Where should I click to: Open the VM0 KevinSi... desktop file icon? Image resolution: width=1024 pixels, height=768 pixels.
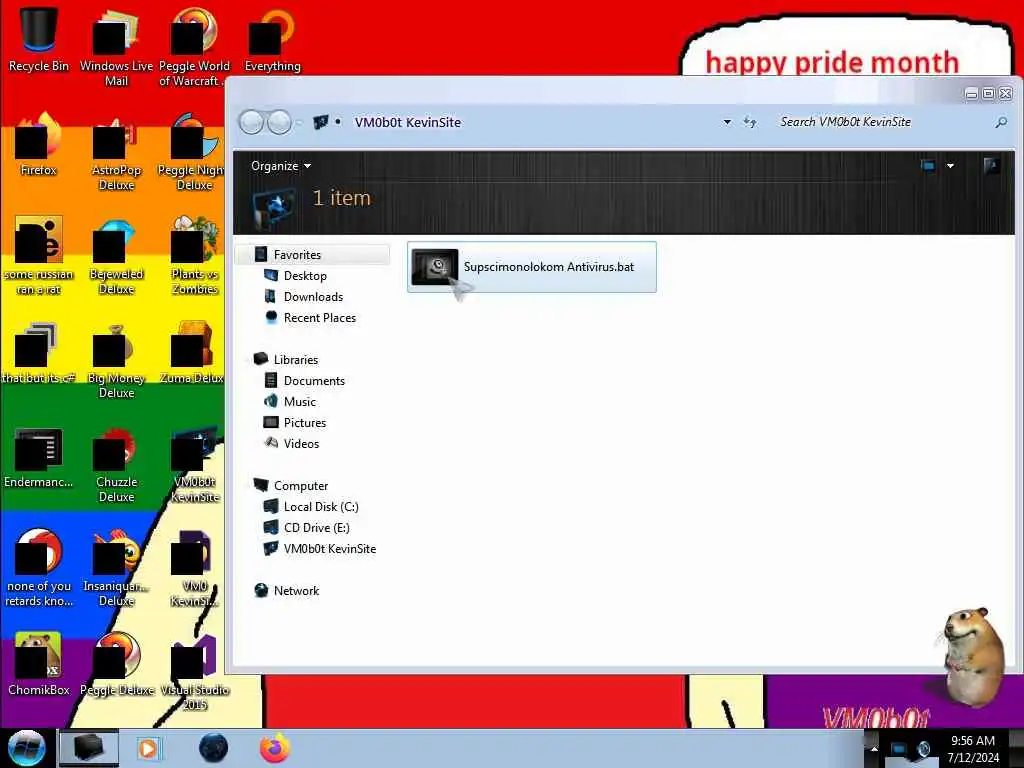pos(194,568)
